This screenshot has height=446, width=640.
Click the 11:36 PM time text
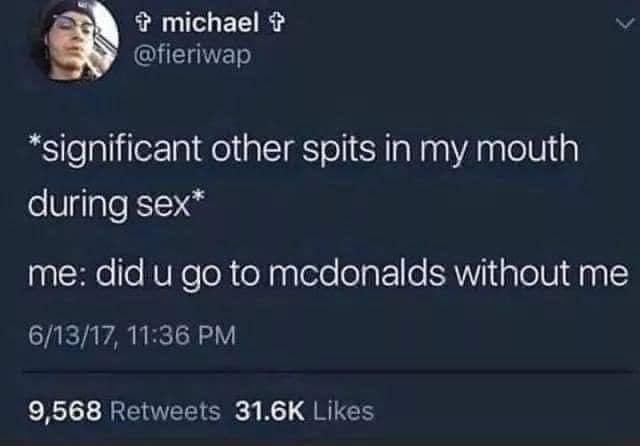click(x=182, y=336)
